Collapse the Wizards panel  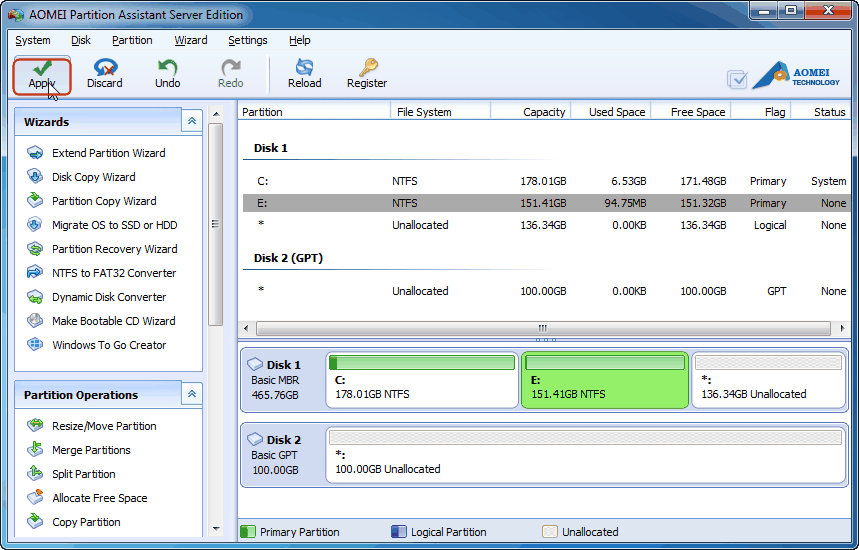coord(192,121)
